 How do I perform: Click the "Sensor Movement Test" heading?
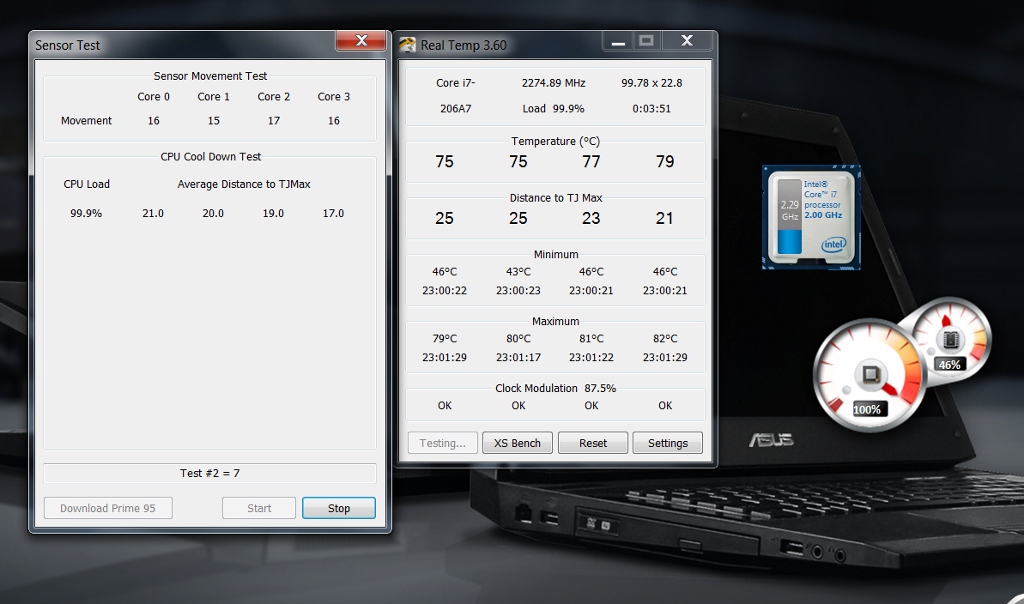click(210, 76)
